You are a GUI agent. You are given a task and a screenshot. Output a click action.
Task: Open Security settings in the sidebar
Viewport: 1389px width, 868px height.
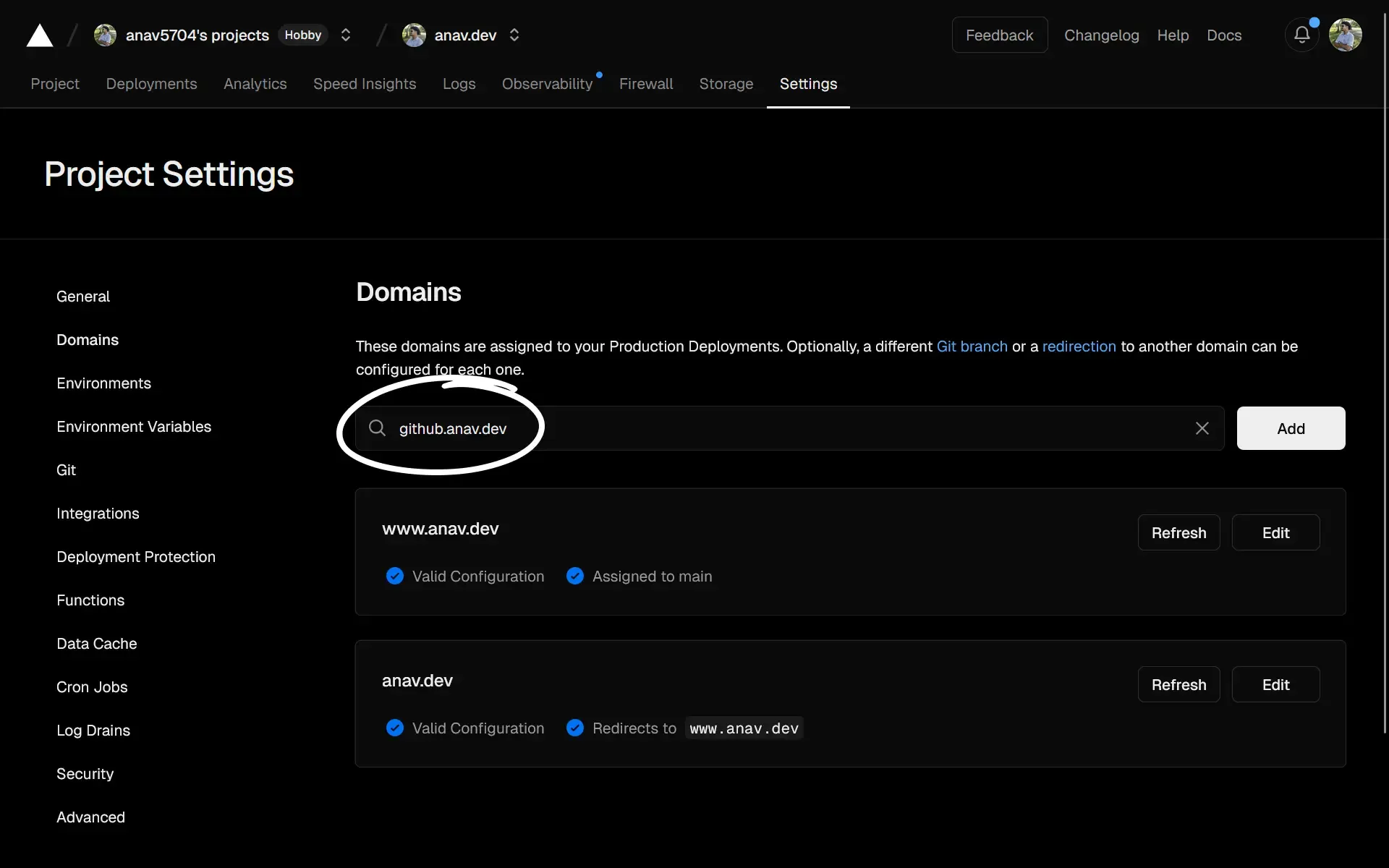85,774
